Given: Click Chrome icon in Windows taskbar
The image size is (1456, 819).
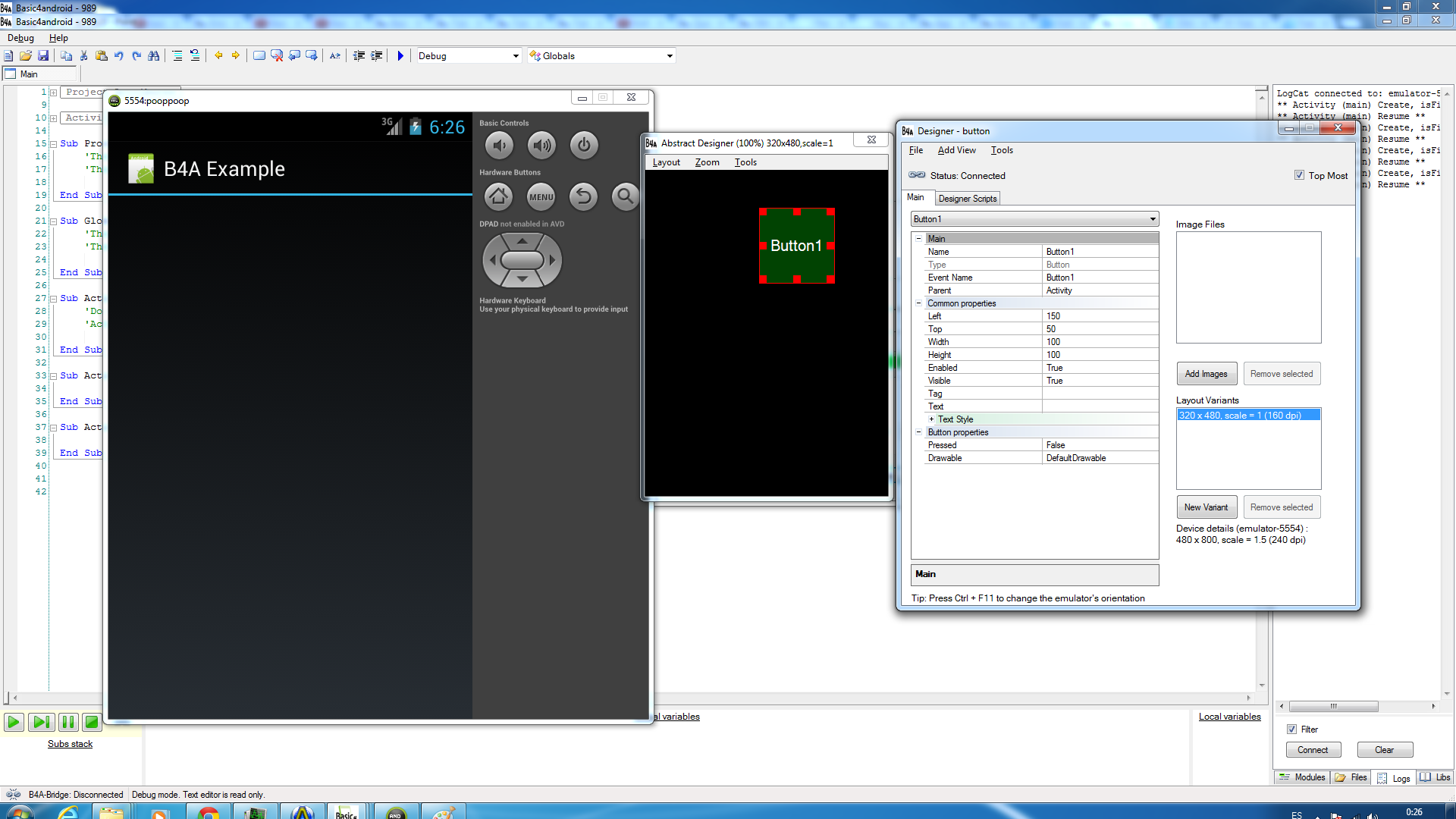Looking at the screenshot, I should click(x=209, y=812).
